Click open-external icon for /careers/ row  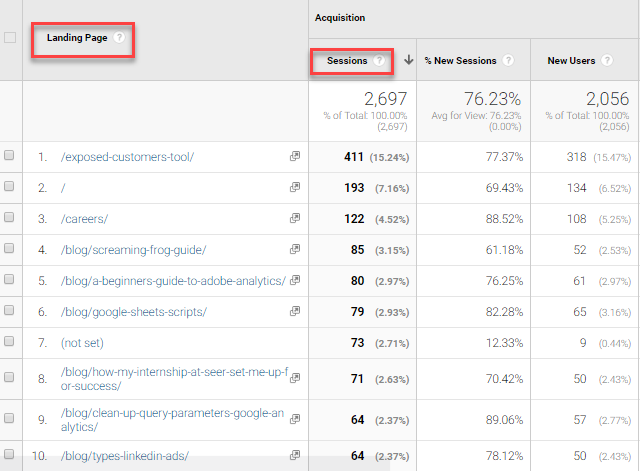tap(295, 219)
